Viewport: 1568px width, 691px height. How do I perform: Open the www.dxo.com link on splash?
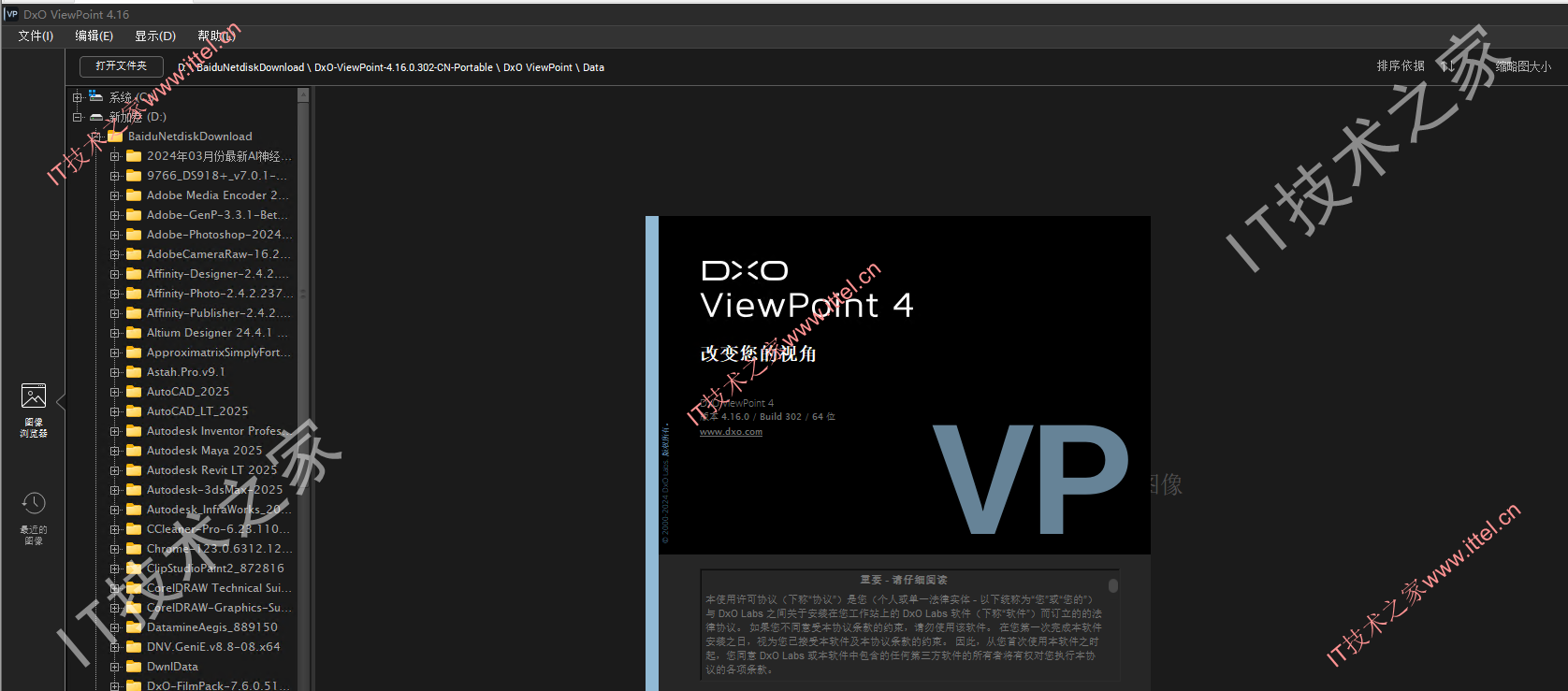(731, 432)
